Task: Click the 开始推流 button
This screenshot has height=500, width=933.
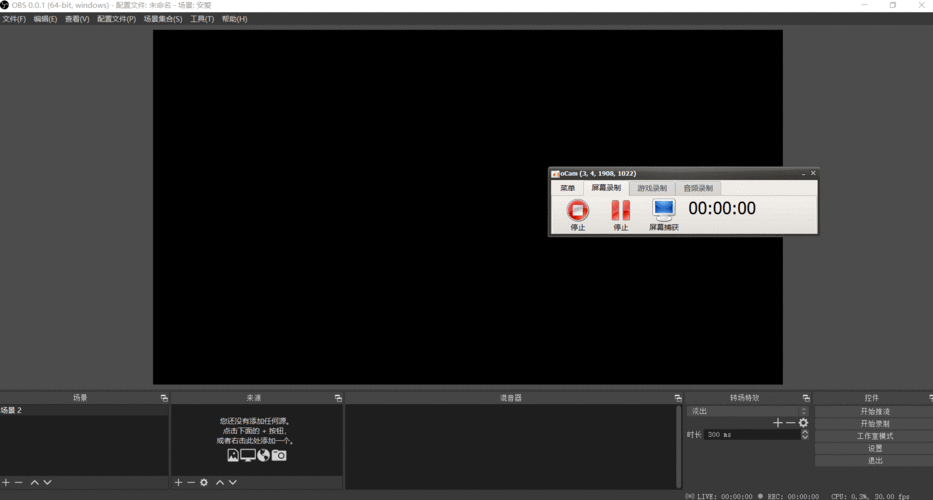Action: [x=874, y=411]
